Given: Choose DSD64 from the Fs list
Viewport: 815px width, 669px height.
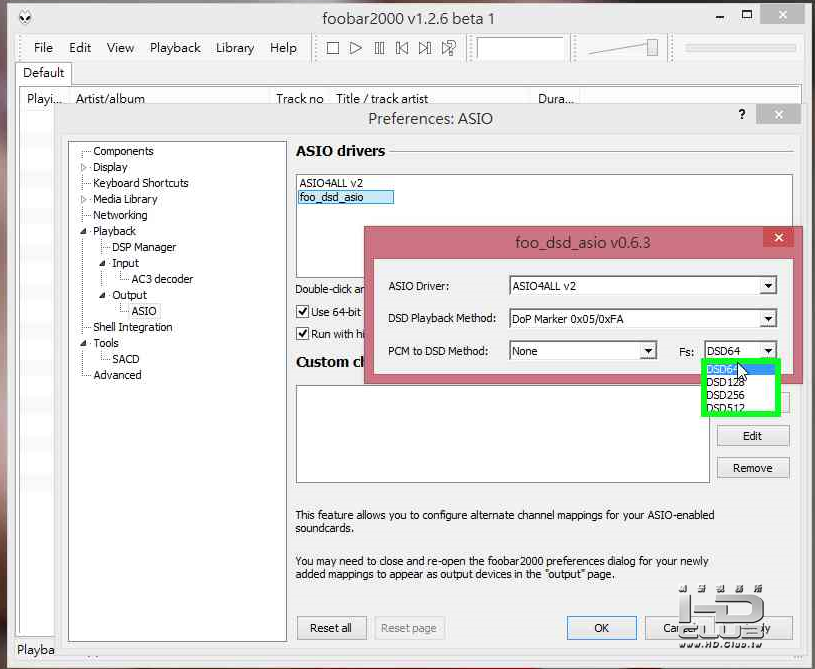Looking at the screenshot, I should click(x=740, y=370).
